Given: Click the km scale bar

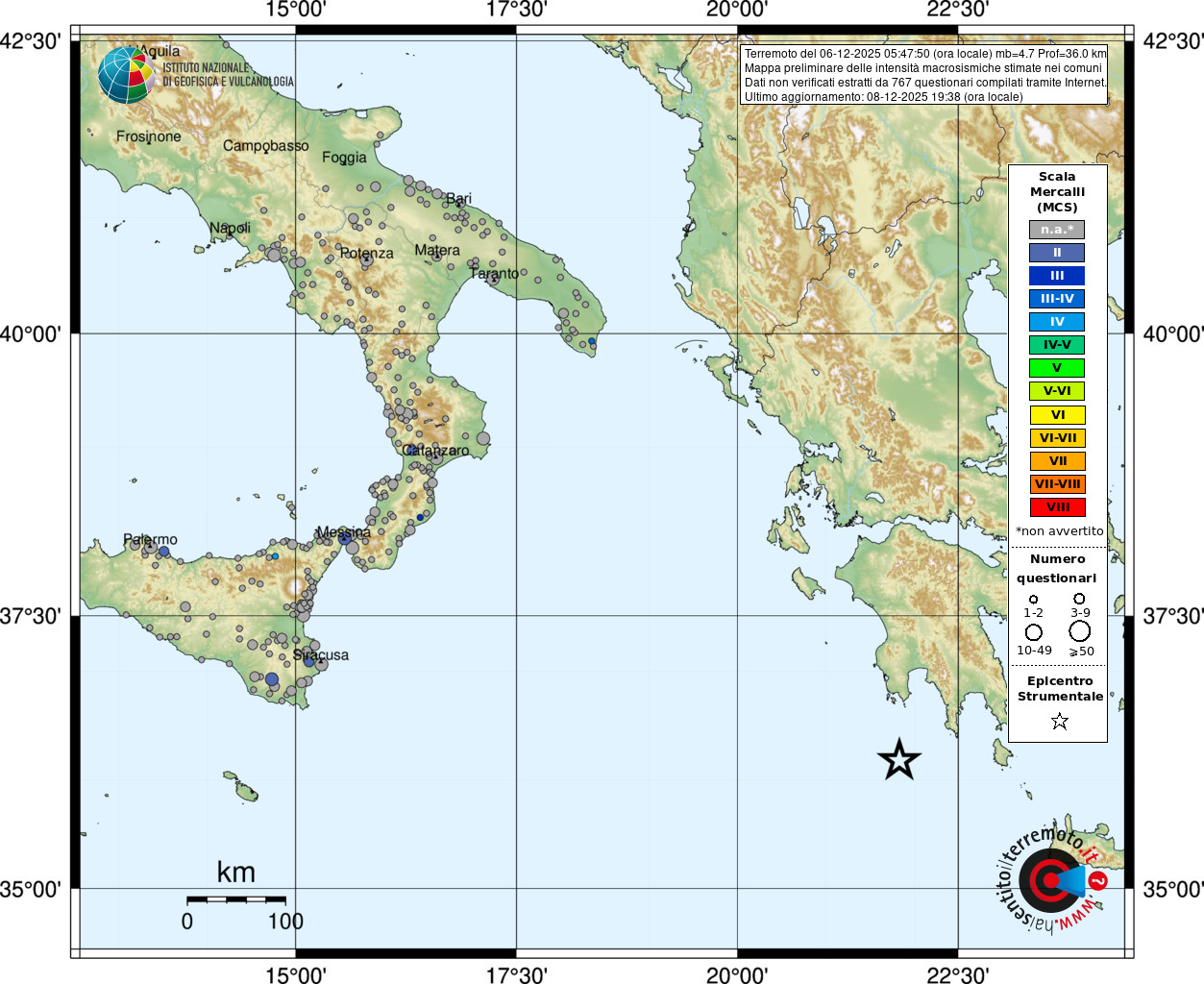Looking at the screenshot, I should pos(236,899).
